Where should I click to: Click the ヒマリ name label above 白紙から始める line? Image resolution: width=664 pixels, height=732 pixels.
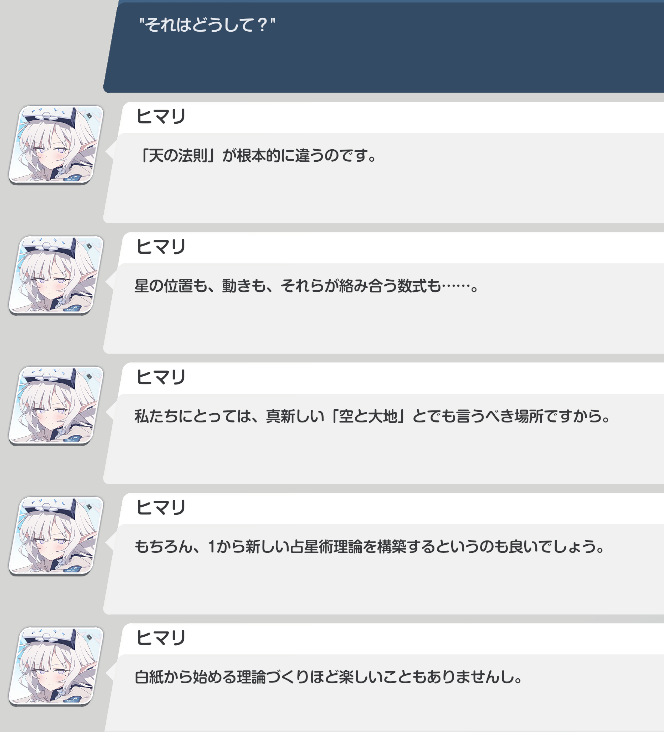click(x=161, y=638)
